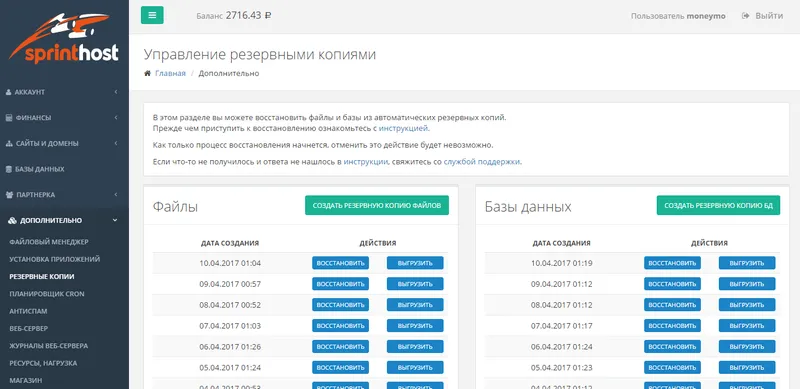Click the logout icon next to Выйти
Image resolution: width=800 pixels, height=389 pixels.
pyautogui.click(x=745, y=16)
